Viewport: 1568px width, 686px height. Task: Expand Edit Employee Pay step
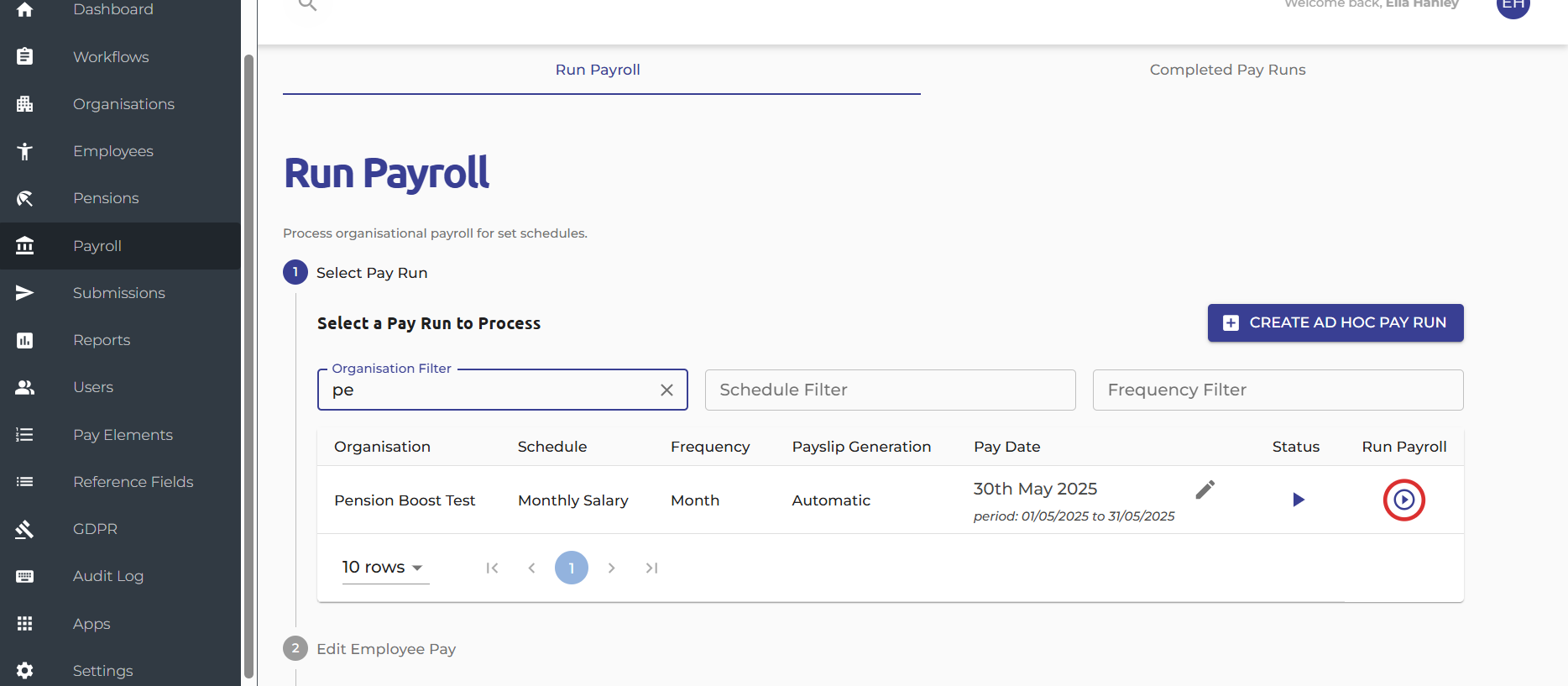(x=369, y=649)
